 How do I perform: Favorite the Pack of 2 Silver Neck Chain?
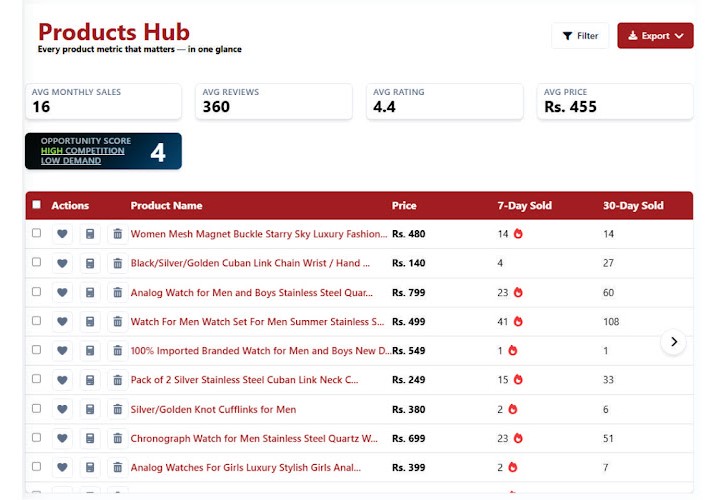point(62,380)
